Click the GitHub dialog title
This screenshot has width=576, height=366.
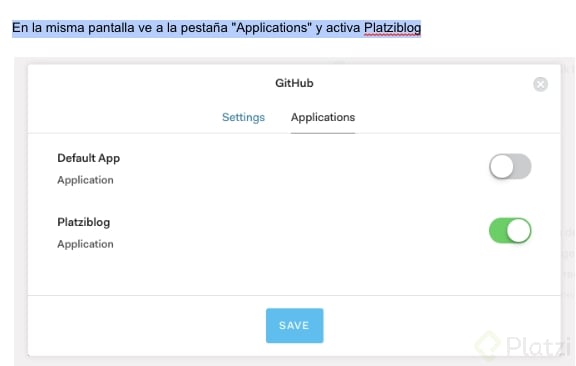pyautogui.click(x=294, y=83)
